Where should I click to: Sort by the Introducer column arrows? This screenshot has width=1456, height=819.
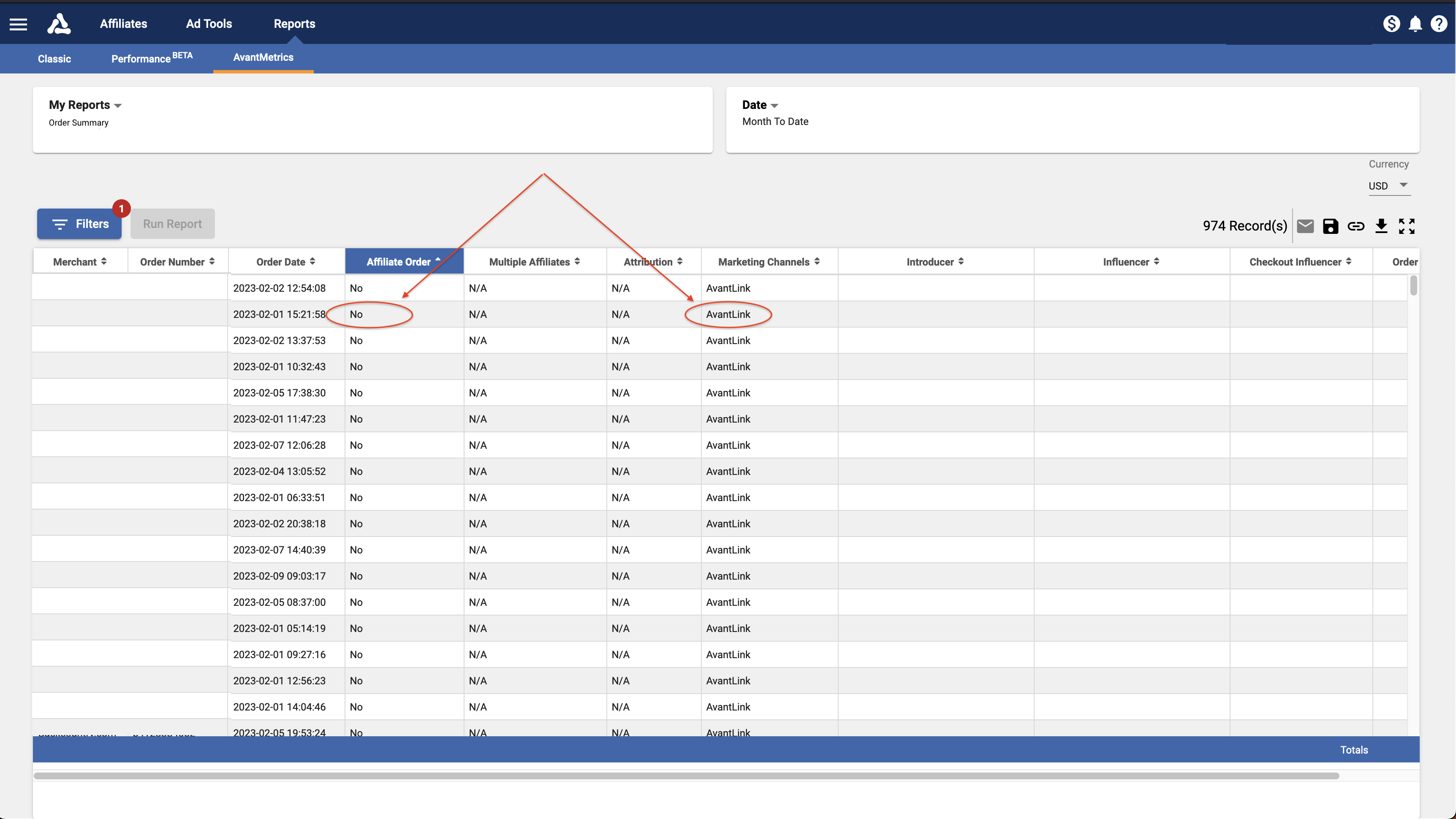coord(962,261)
